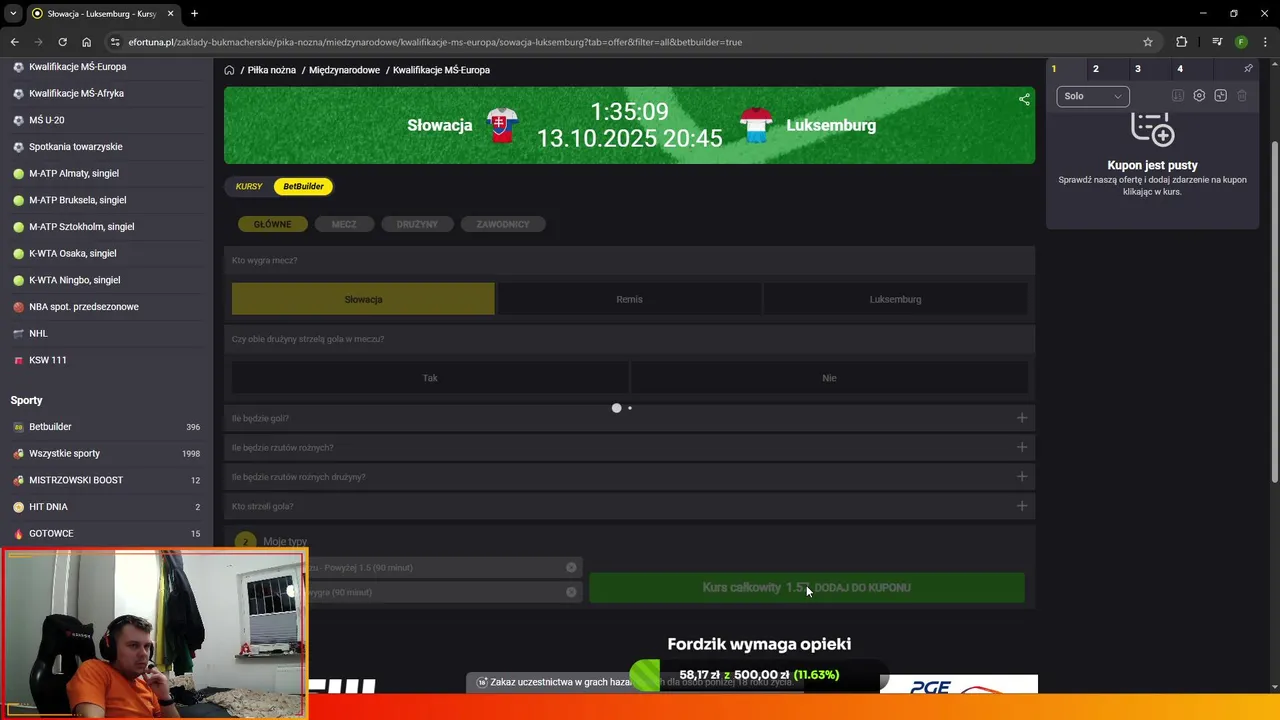Open Piłka nożna breadcrumb
Image resolution: width=1280 pixels, height=720 pixels.
[x=272, y=70]
